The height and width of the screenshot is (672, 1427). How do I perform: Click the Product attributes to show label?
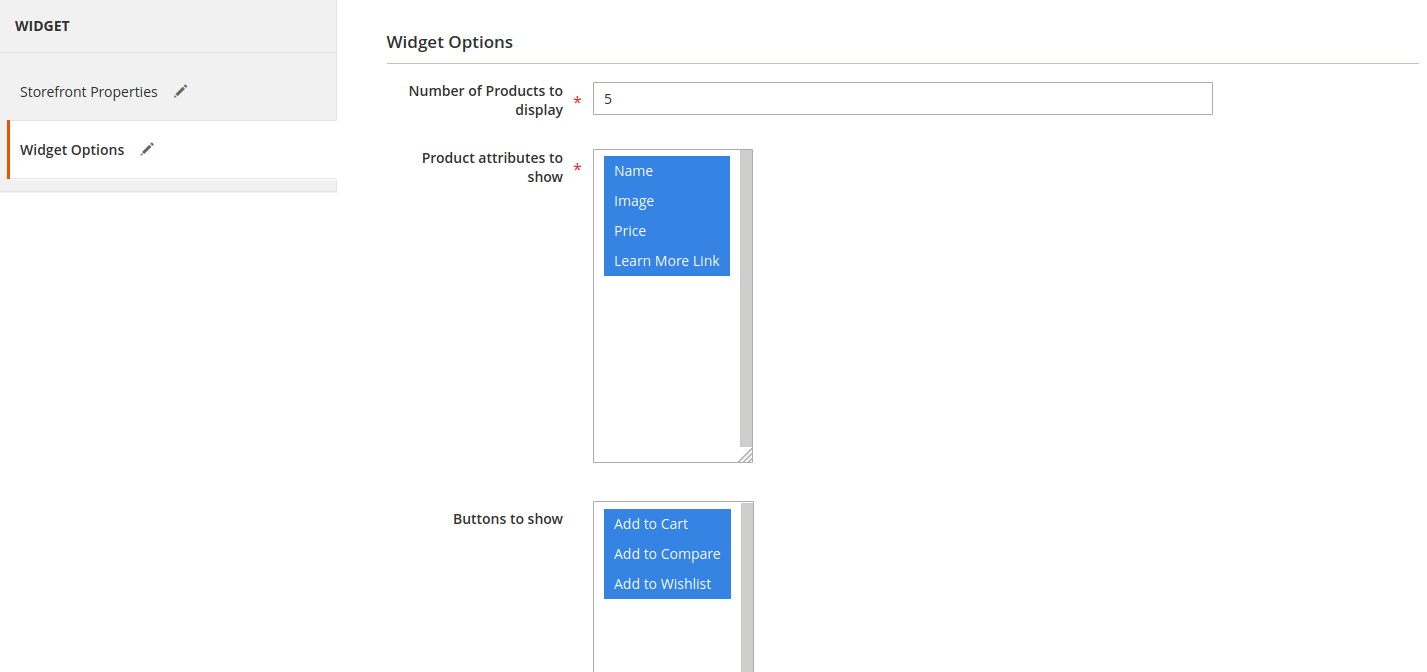pyautogui.click(x=492, y=167)
